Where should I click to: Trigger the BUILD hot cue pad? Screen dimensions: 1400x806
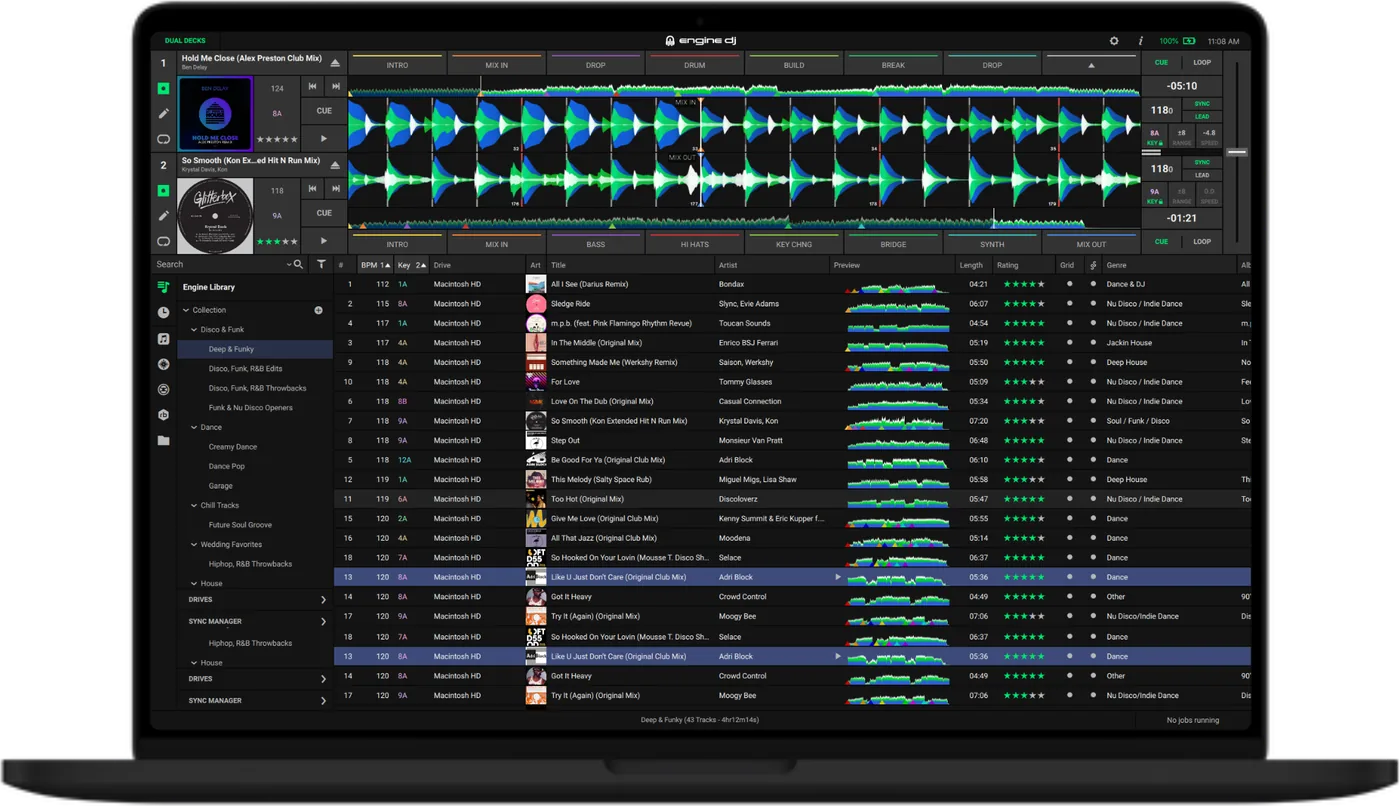tap(794, 64)
